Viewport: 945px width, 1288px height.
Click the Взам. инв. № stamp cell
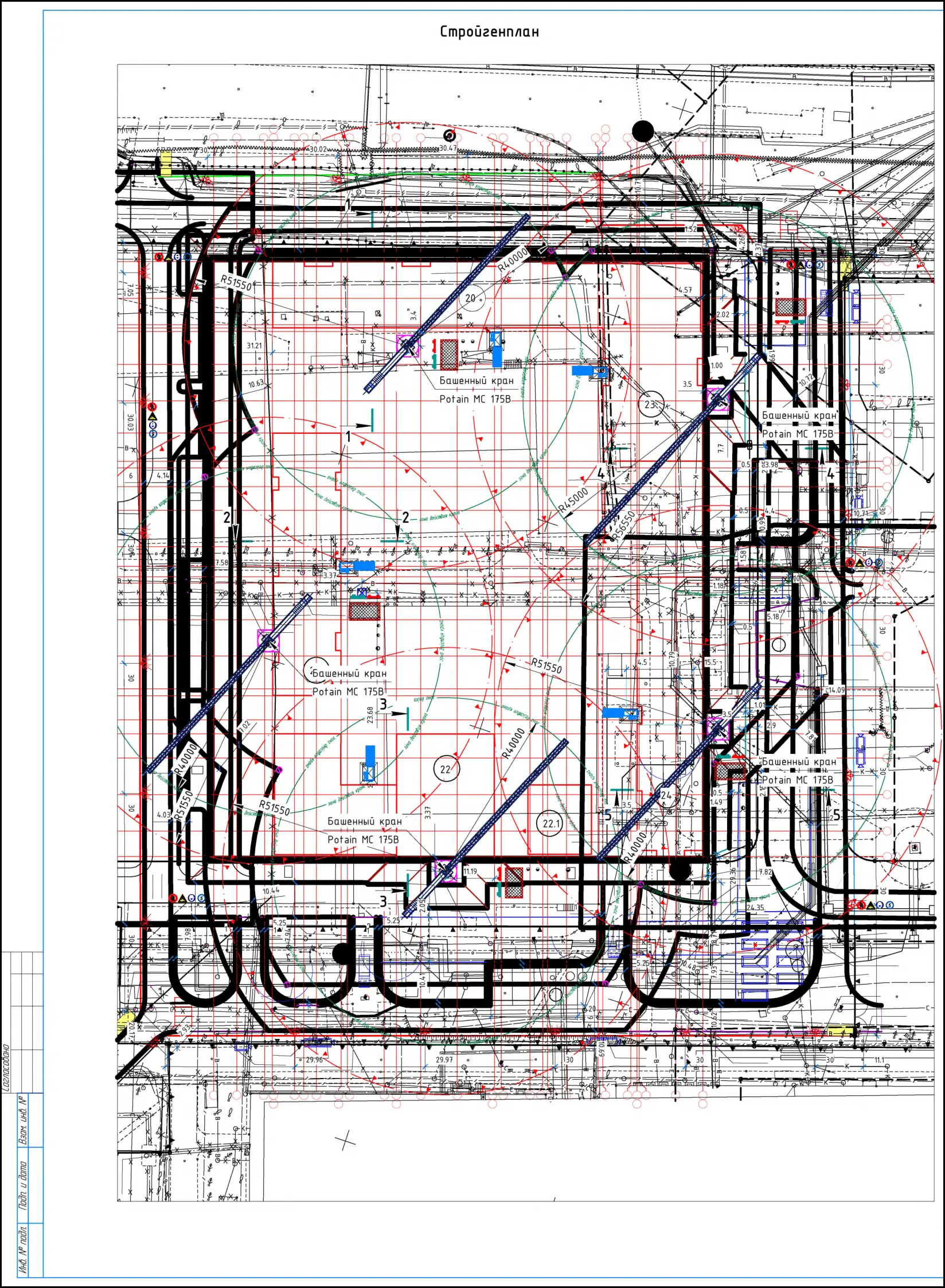tap(23, 1119)
